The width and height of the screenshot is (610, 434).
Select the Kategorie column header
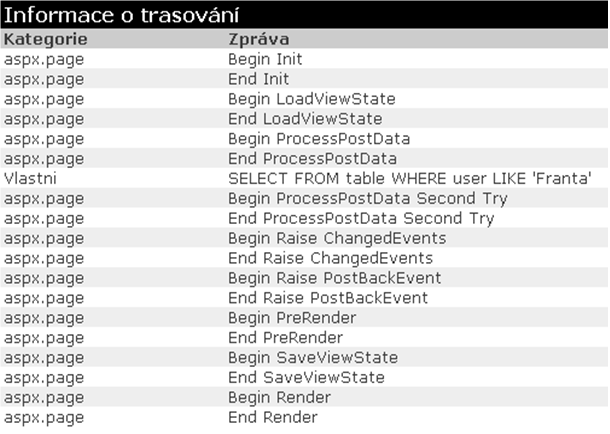click(x=46, y=39)
